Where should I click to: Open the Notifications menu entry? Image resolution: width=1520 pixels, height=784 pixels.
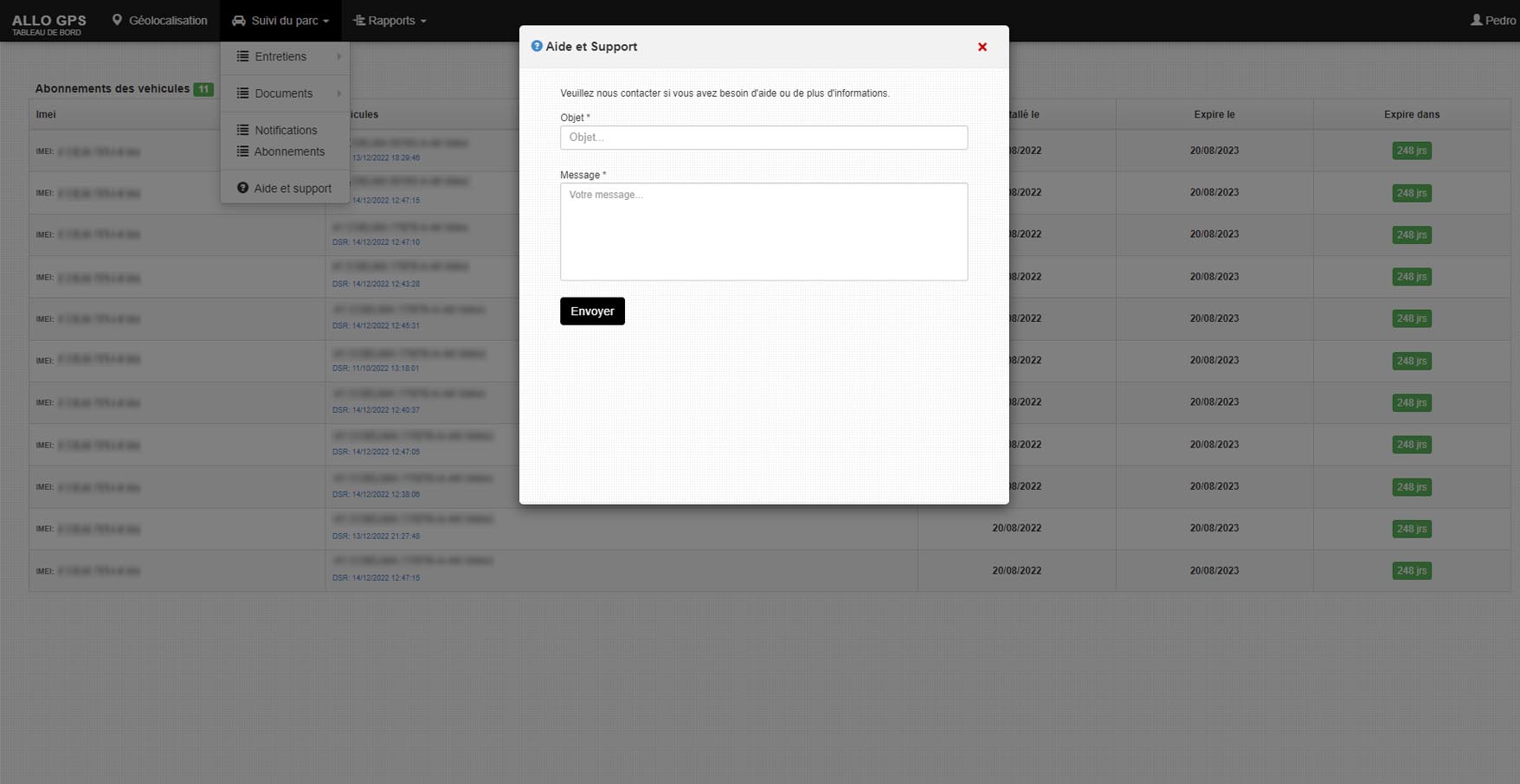286,130
